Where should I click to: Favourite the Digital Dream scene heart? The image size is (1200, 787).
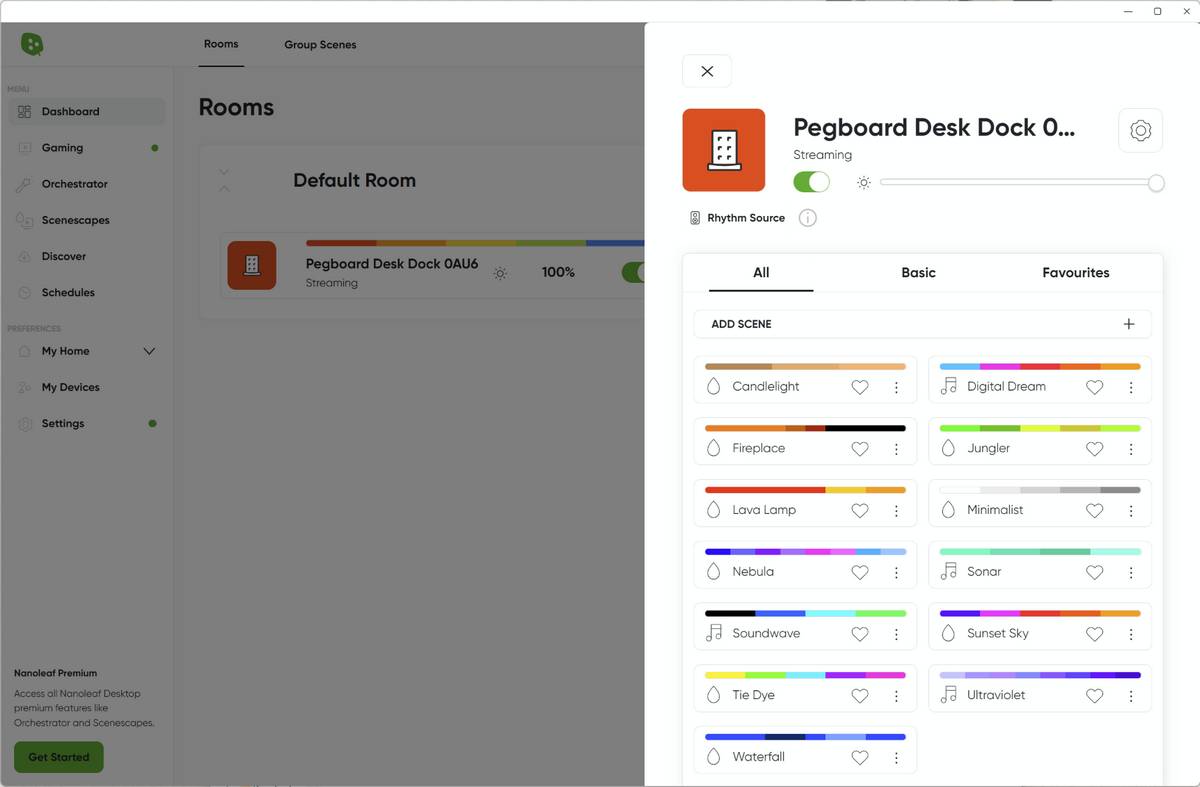coord(1095,387)
